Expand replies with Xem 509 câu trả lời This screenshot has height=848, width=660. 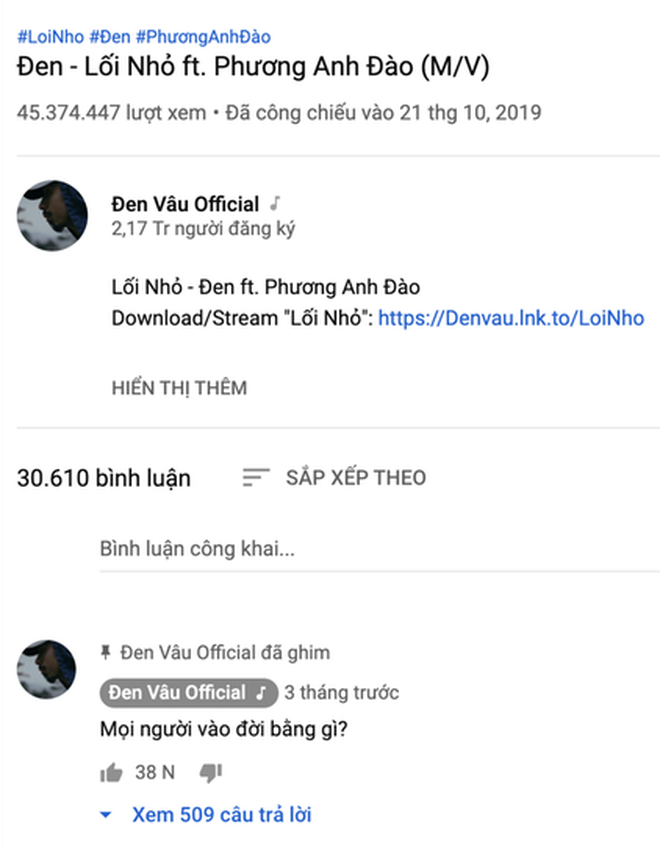point(221,815)
